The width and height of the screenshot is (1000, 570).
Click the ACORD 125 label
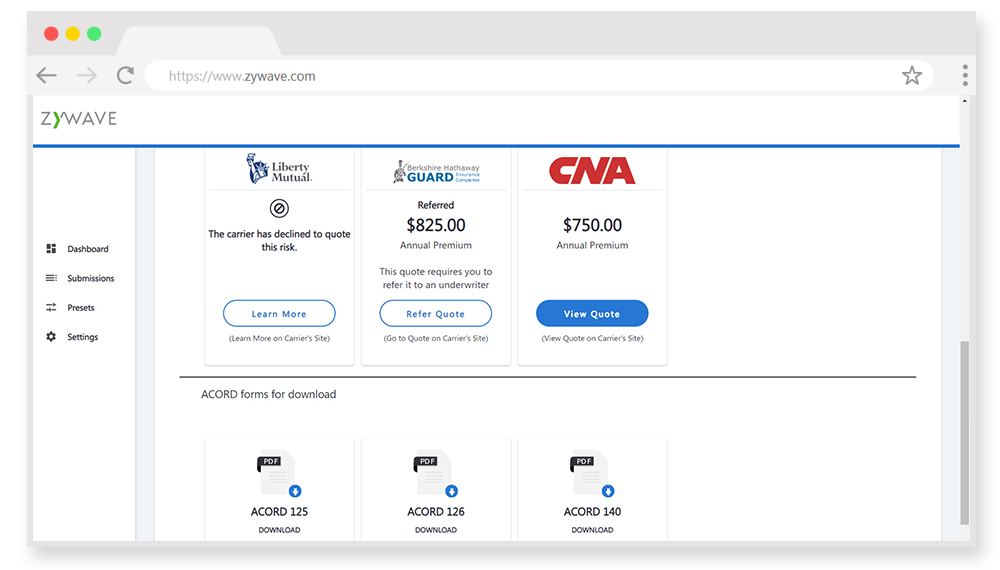[x=279, y=511]
